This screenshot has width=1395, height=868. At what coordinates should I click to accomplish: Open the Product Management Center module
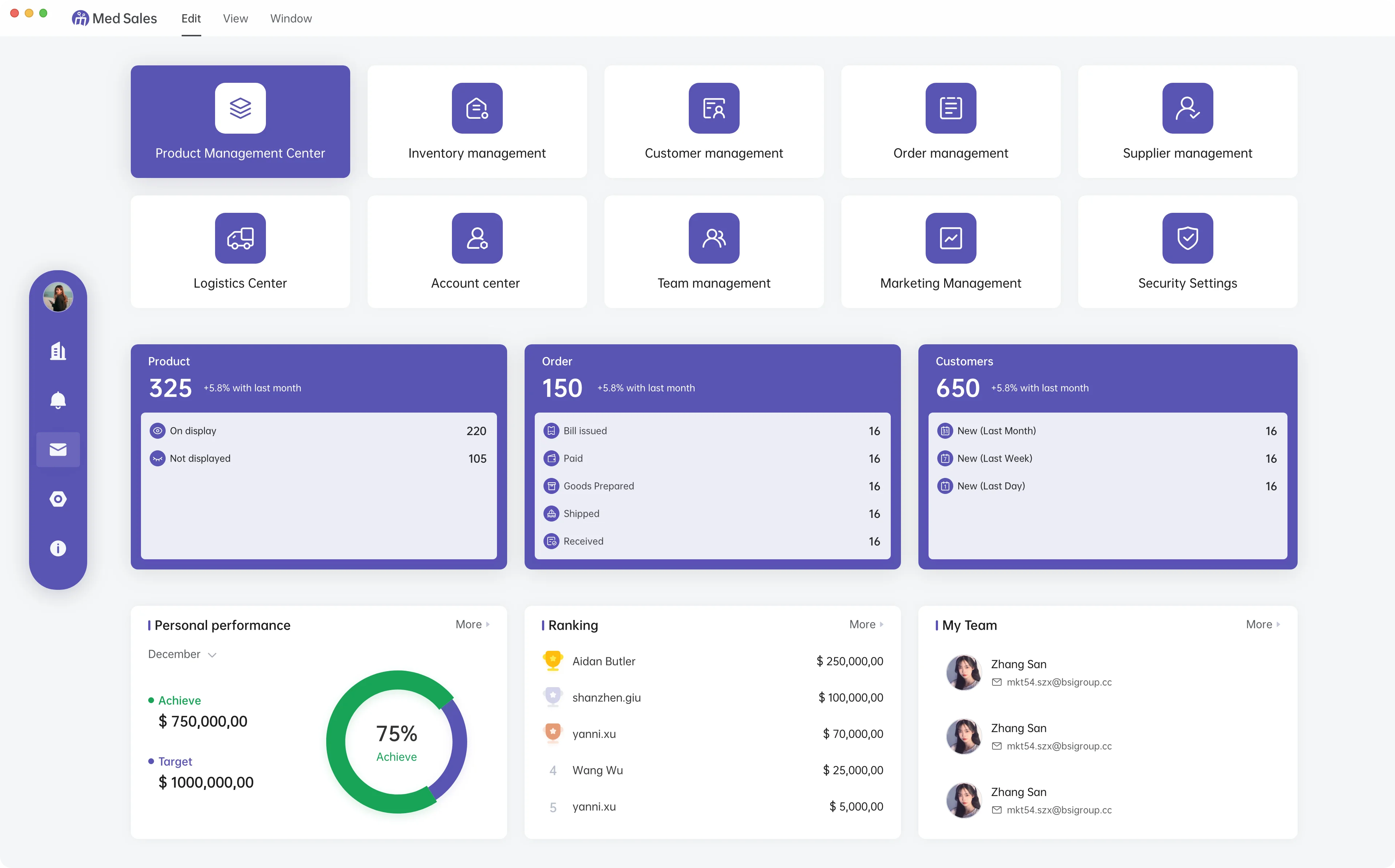(240, 122)
